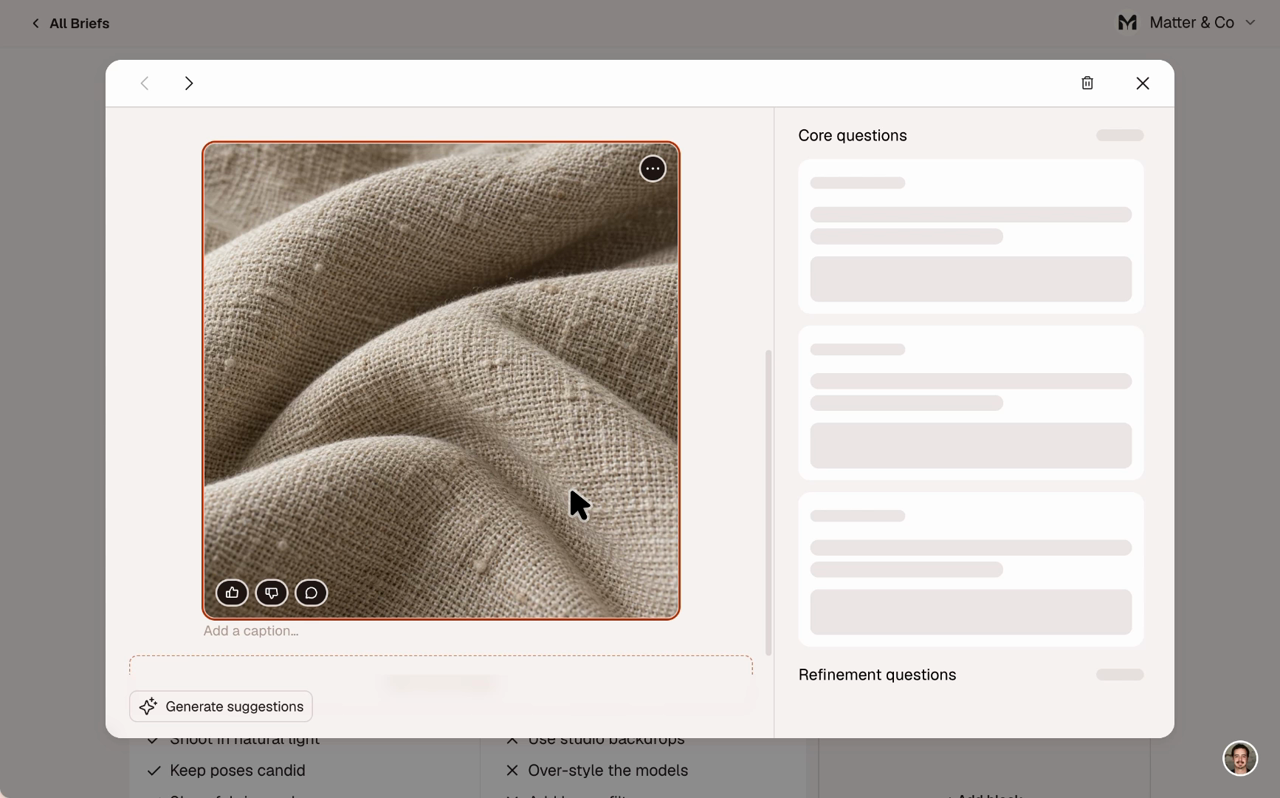Click the Generate suggestions button
Screen dimensions: 1280x798
click(221, 706)
